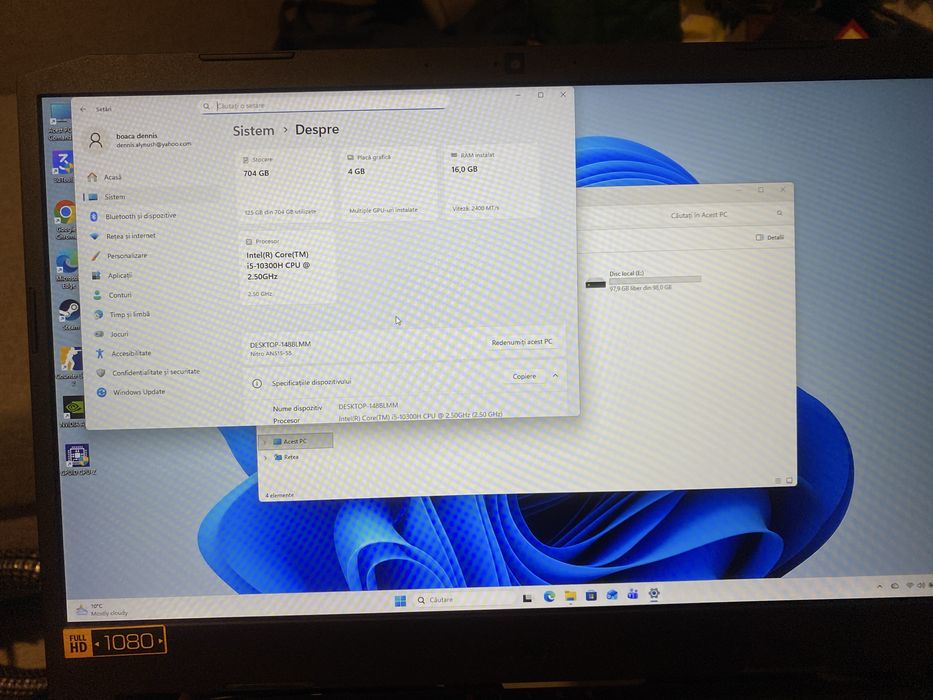Click the OneDrive cloud tray icon
The height and width of the screenshot is (700, 933).
(x=894, y=586)
